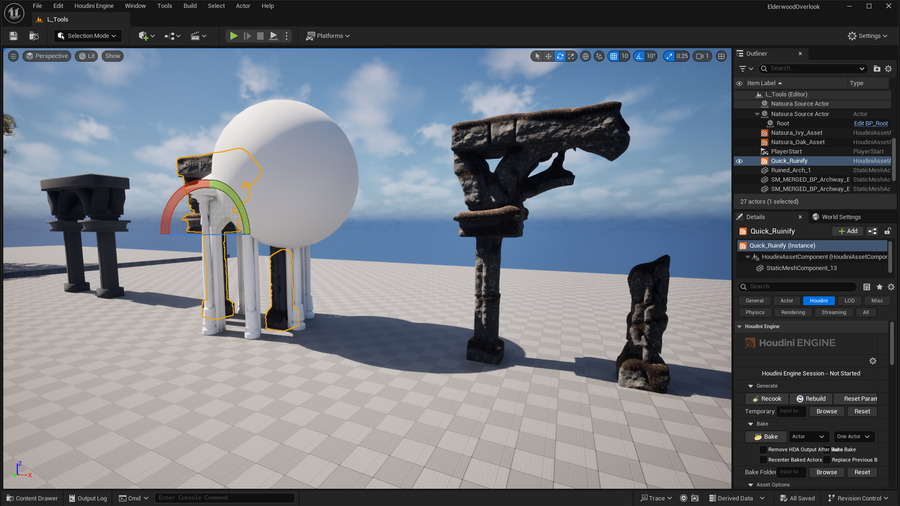900x506 pixels.
Task: Open rotation snap value 10 degrees
Action: (651, 56)
